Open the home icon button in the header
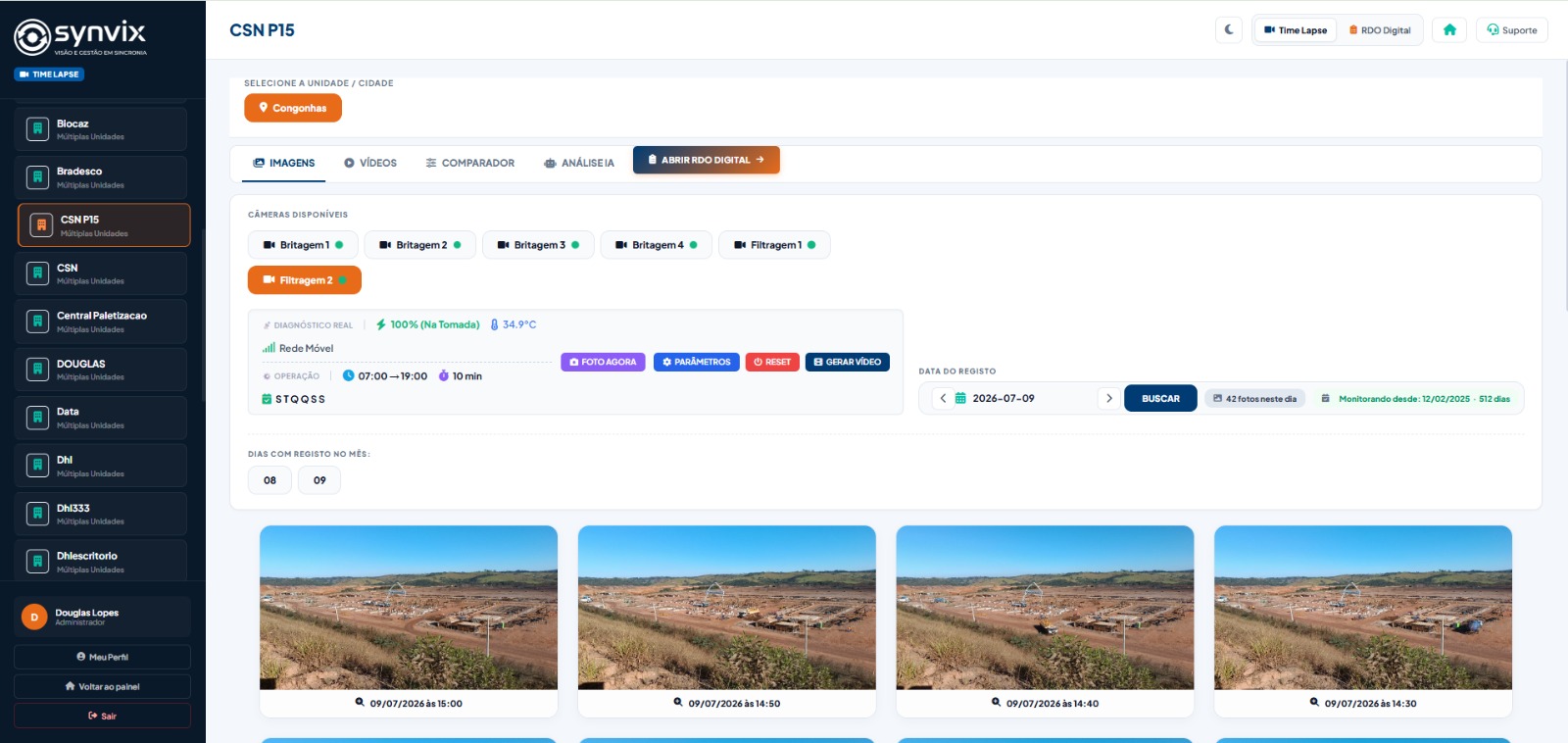 point(1449,29)
